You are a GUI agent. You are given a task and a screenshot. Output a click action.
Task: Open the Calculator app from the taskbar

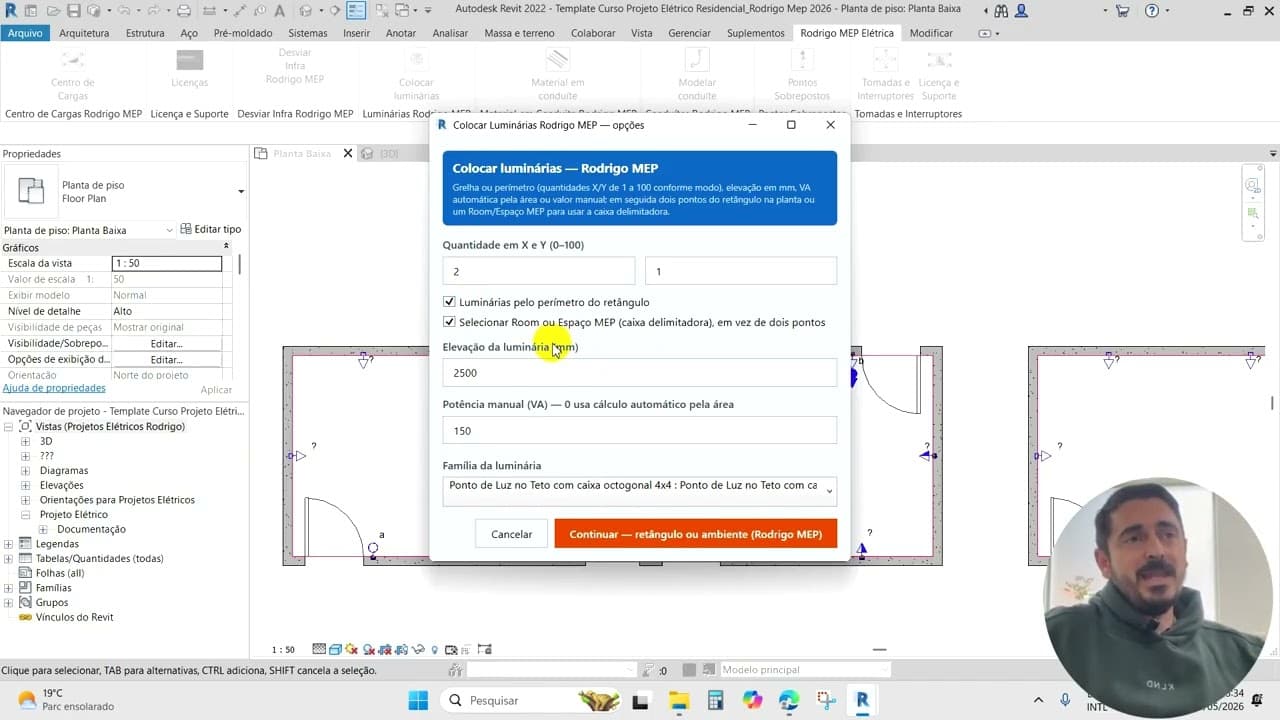(x=715, y=700)
